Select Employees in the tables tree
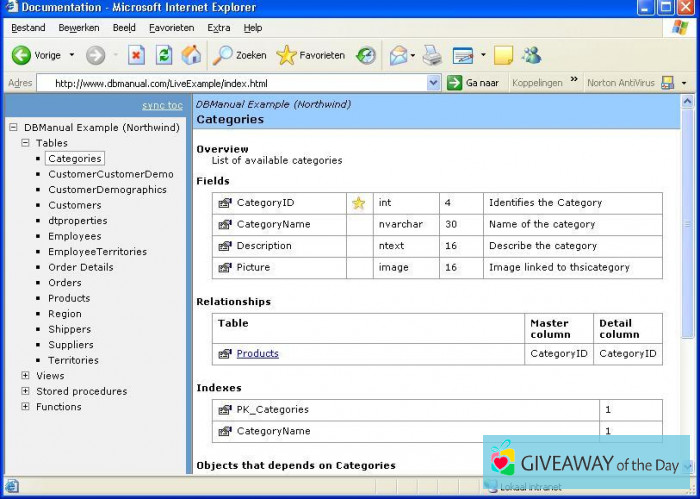Screen dimensions: 700x499 coord(74,237)
